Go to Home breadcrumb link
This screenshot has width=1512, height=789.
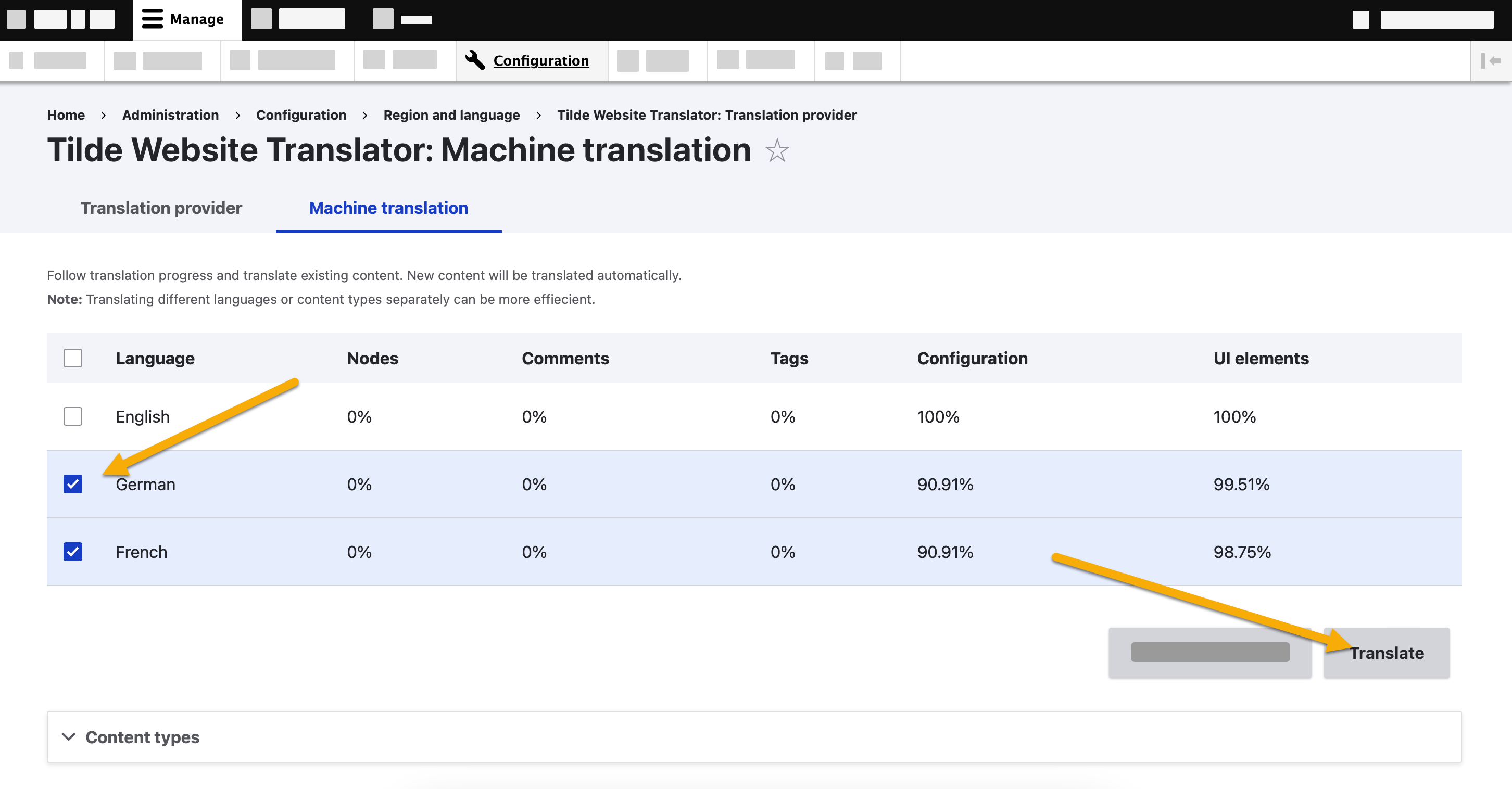point(66,115)
